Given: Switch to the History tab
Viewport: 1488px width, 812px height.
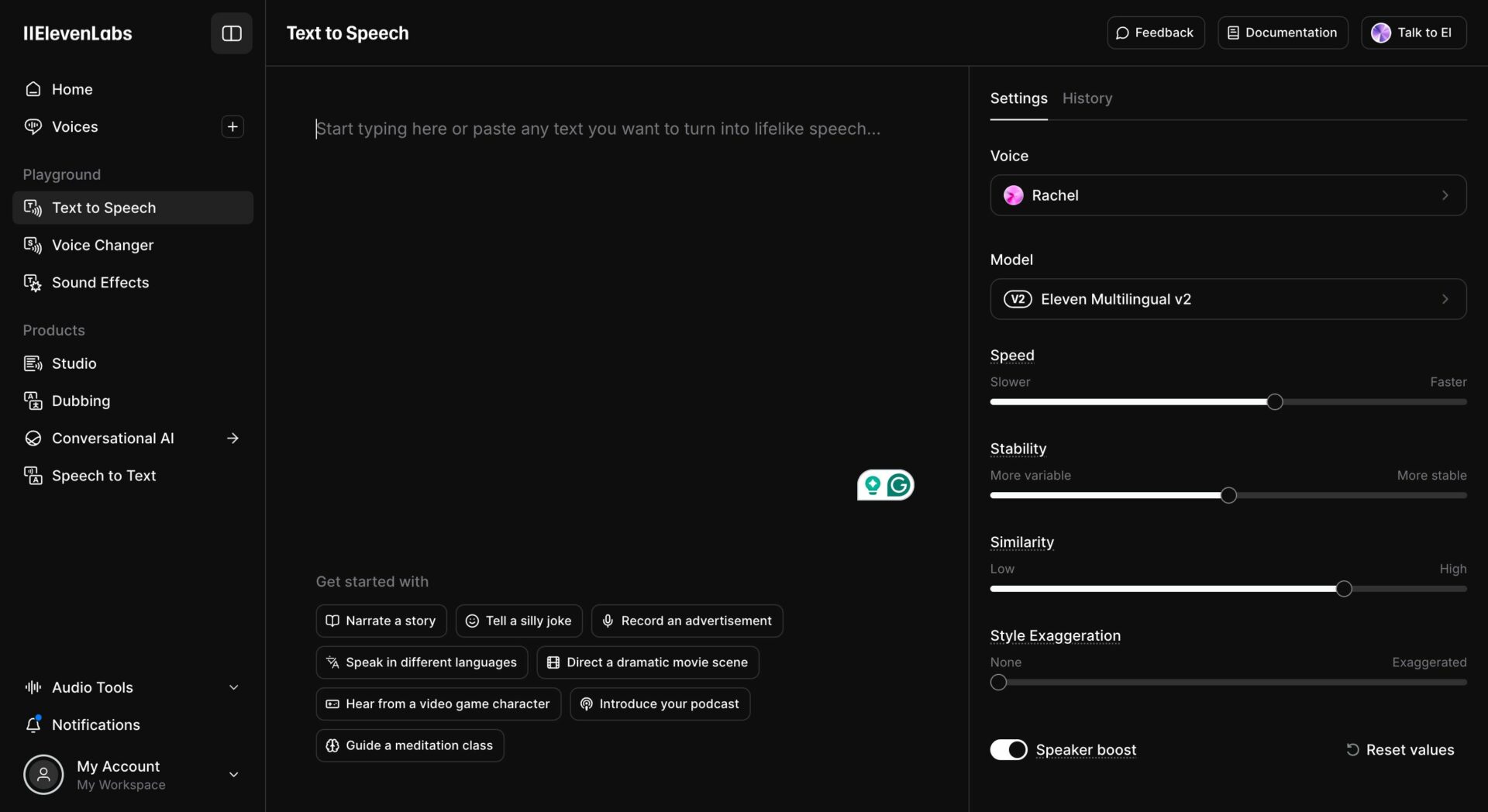Looking at the screenshot, I should click(1087, 98).
